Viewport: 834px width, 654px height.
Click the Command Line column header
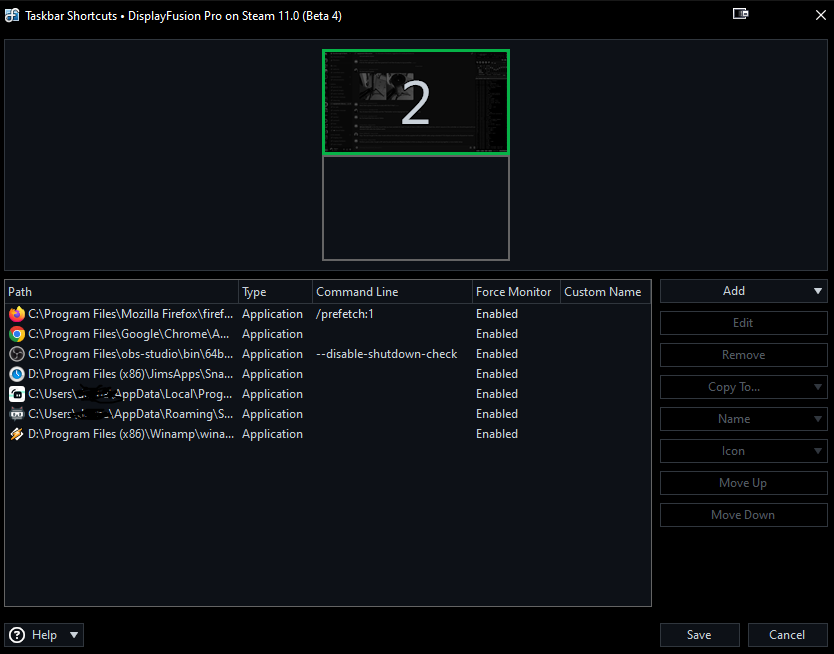[390, 292]
